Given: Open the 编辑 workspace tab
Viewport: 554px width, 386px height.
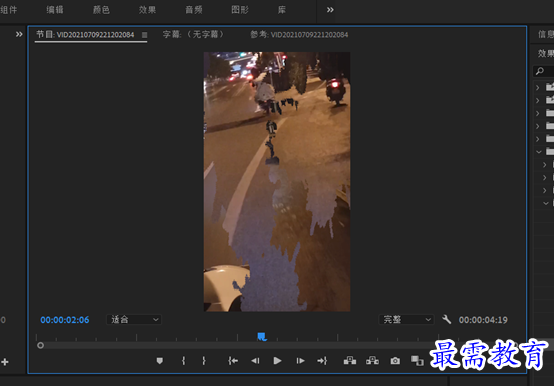Looking at the screenshot, I should 55,10.
